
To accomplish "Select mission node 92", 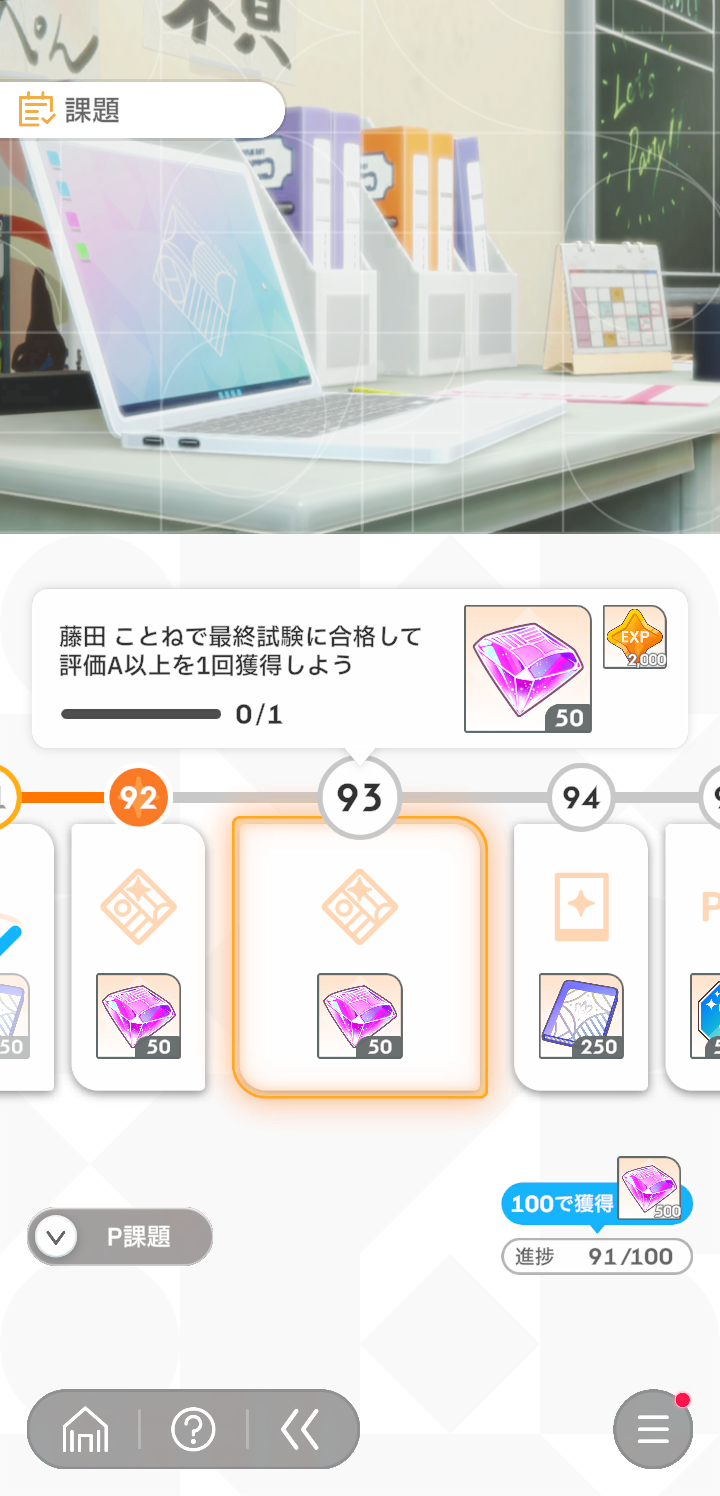I will pyautogui.click(x=139, y=798).
